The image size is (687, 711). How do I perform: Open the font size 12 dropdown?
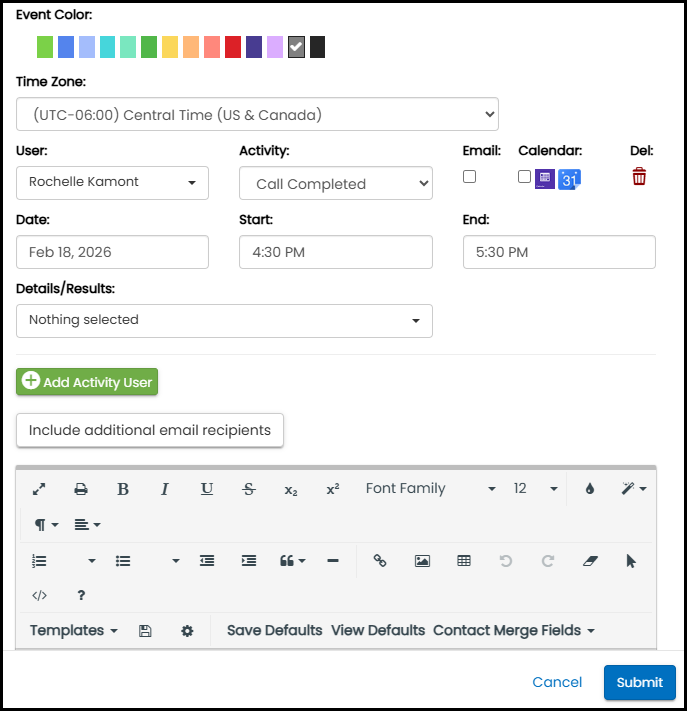tap(535, 488)
